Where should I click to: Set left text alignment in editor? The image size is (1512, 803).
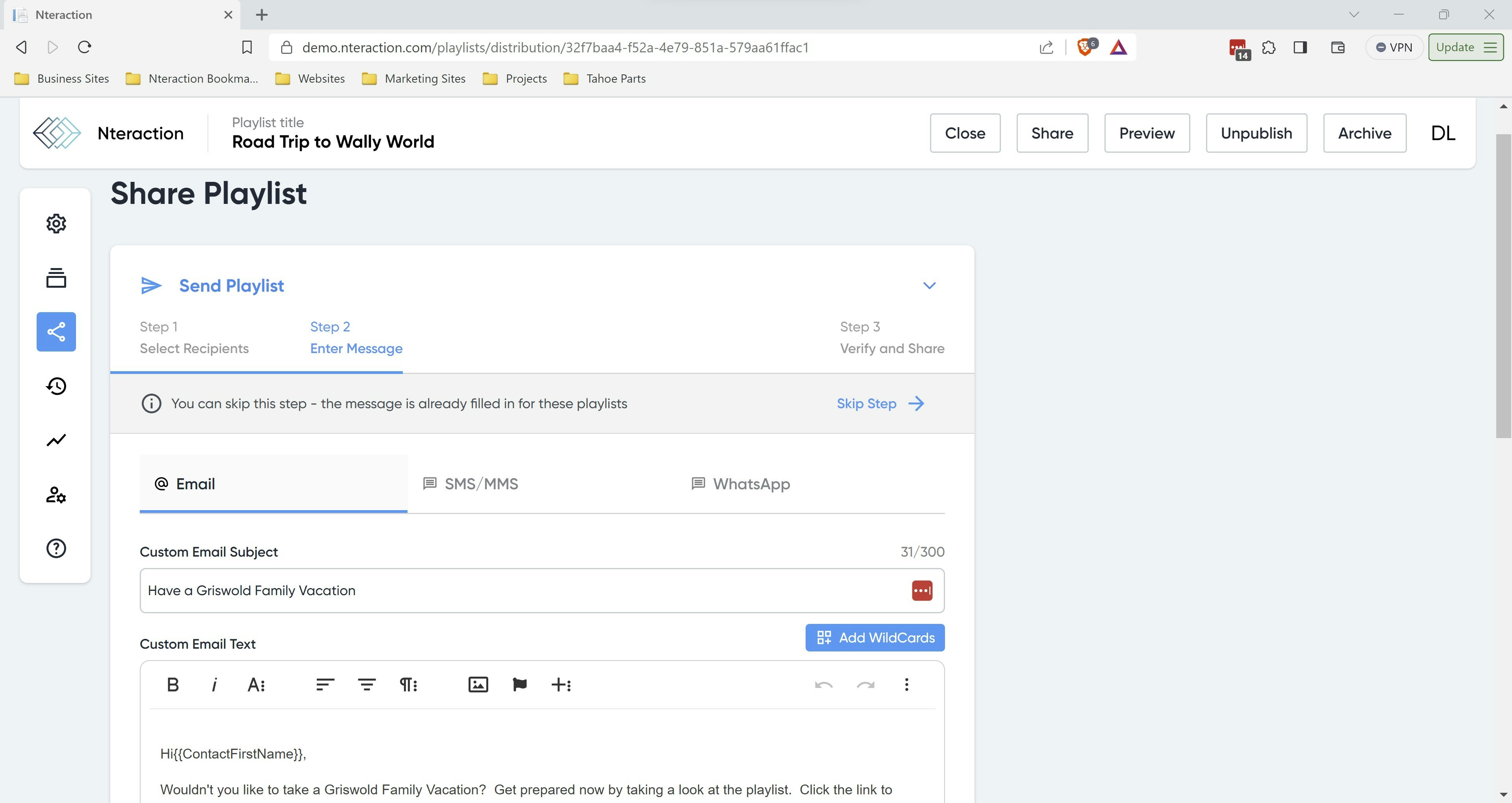[325, 685]
